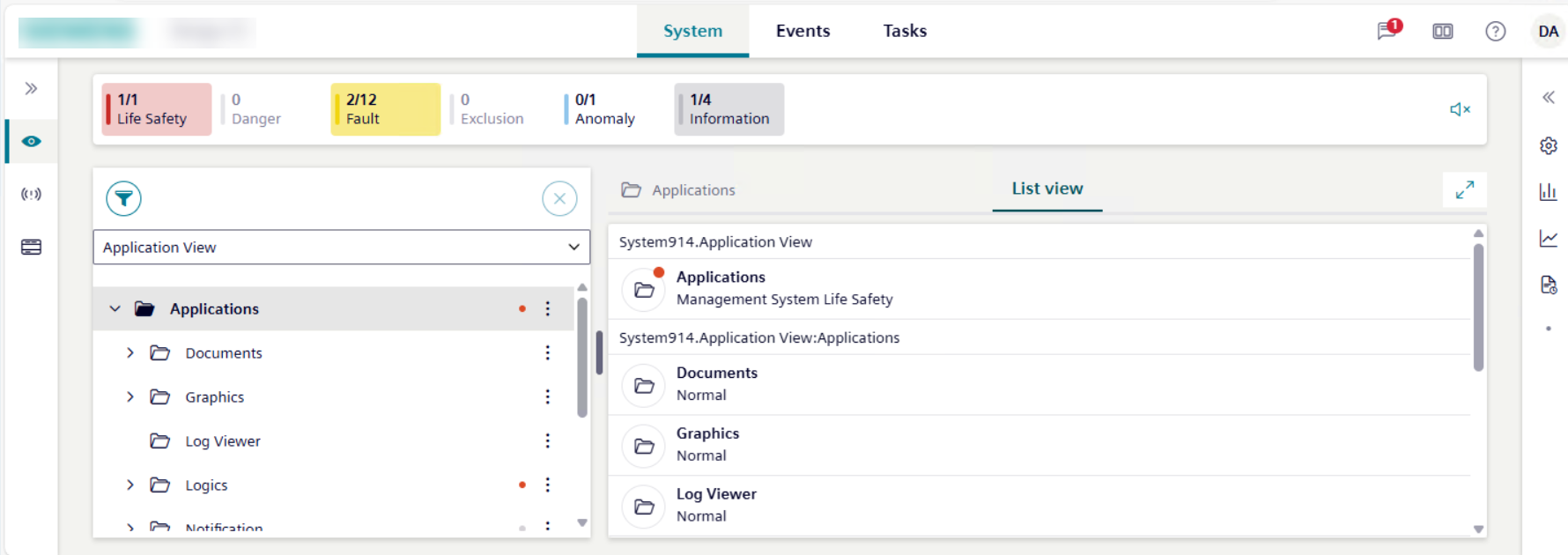
Task: Select the List view tab
Action: tap(1047, 189)
